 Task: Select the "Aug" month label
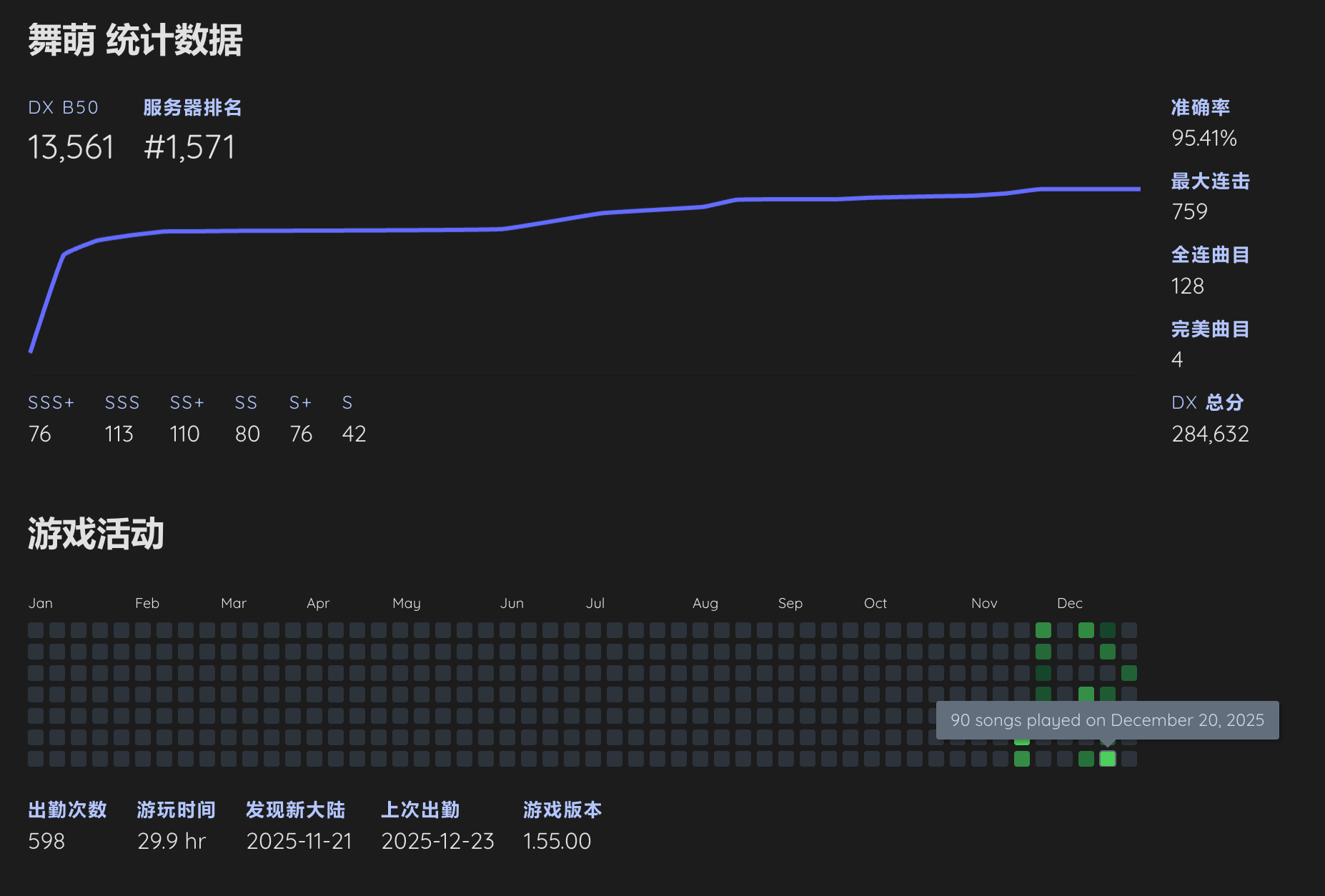pos(705,603)
